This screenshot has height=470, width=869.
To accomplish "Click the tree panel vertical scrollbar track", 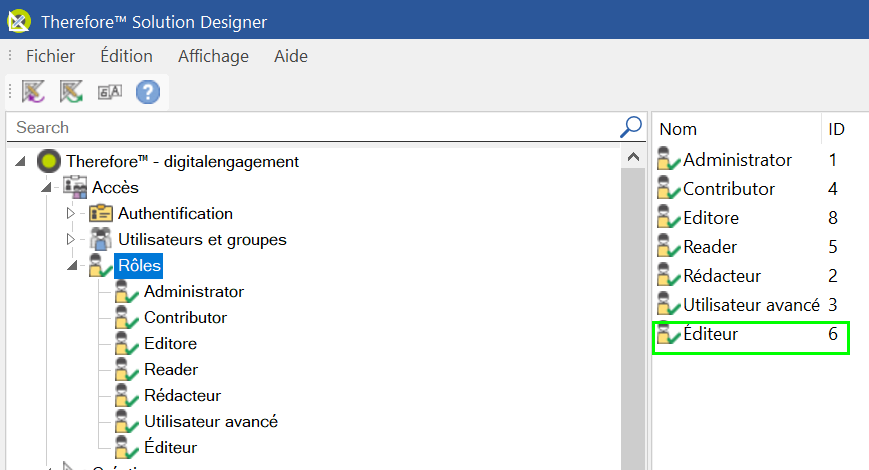I will tap(633, 319).
